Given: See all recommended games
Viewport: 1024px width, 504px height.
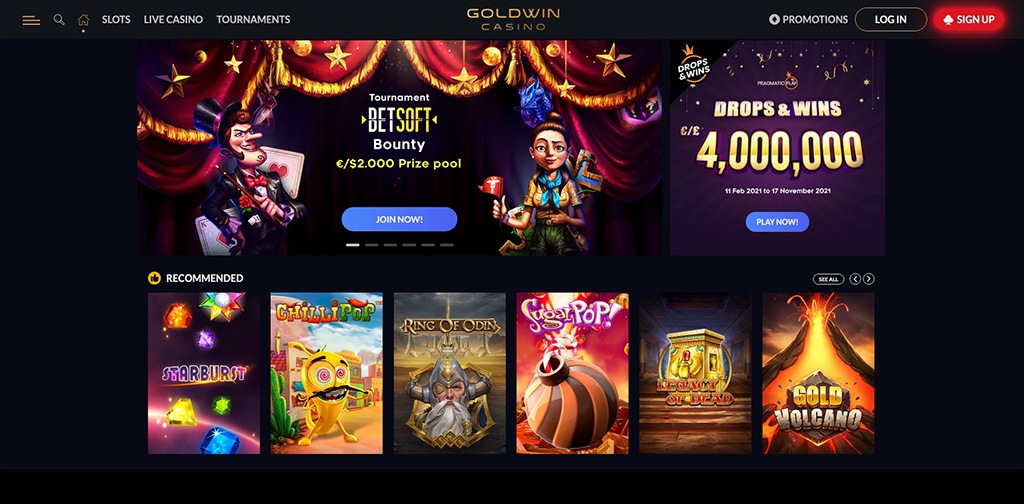Looking at the screenshot, I should pos(828,279).
